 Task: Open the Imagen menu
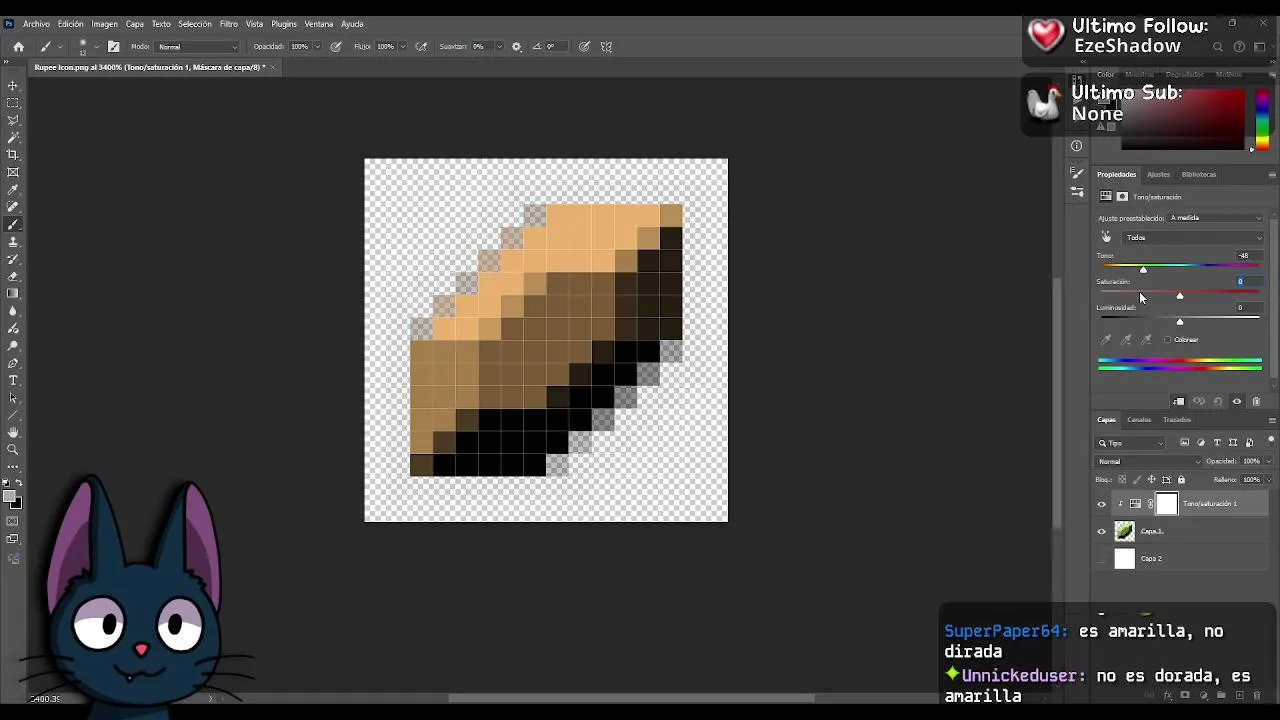coord(105,24)
